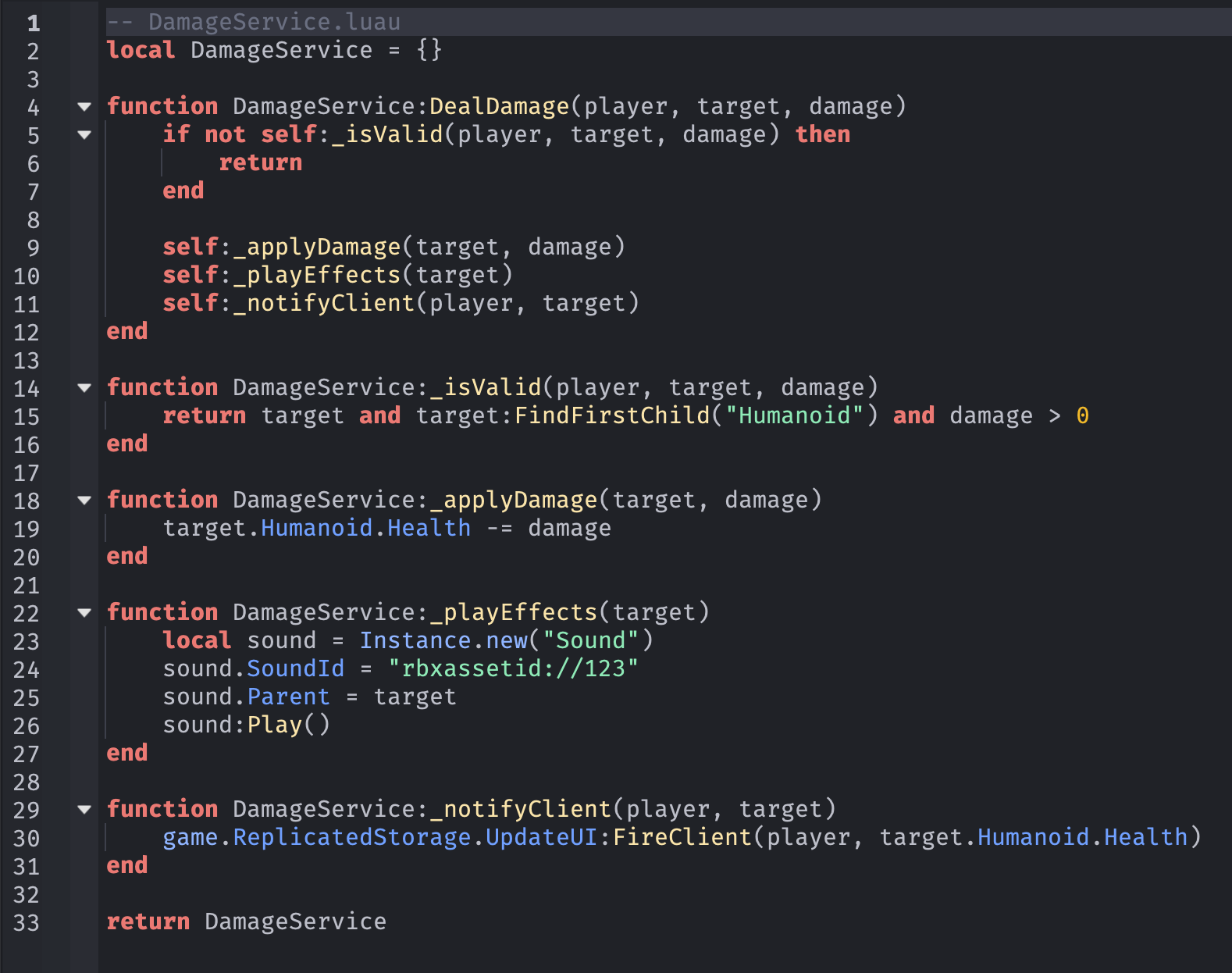
Task: Collapse the _playEffects function fold arrow
Action: tap(84, 613)
